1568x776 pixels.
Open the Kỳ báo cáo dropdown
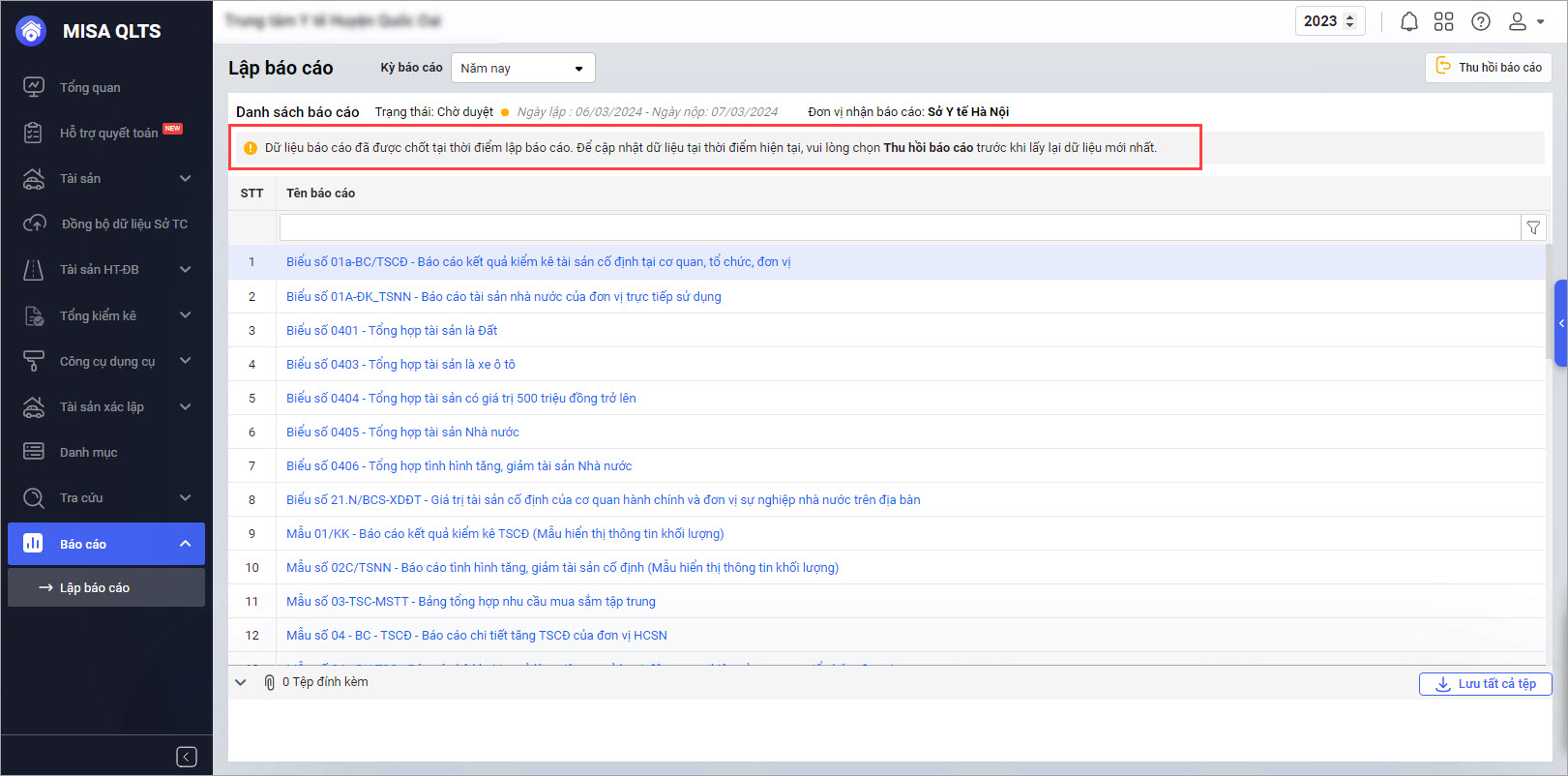tap(522, 68)
